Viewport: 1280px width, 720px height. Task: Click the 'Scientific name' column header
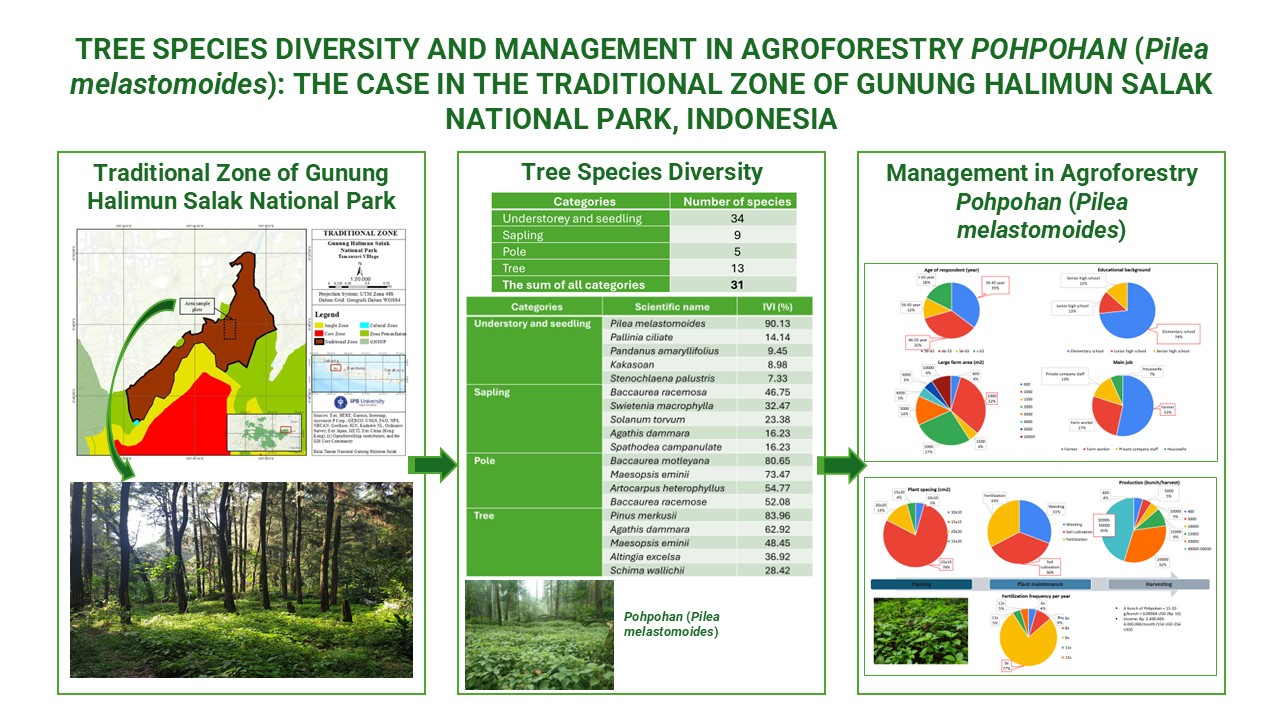coord(656,307)
